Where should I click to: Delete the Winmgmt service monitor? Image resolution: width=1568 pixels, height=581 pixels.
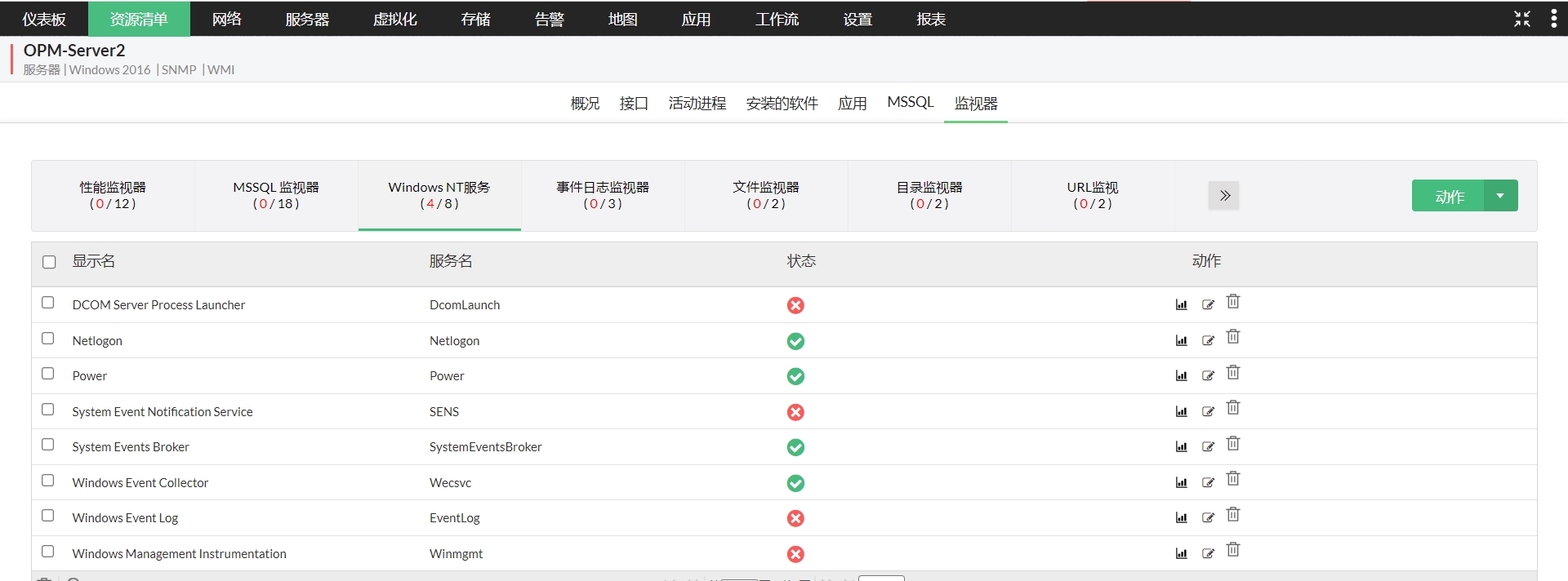1233,550
